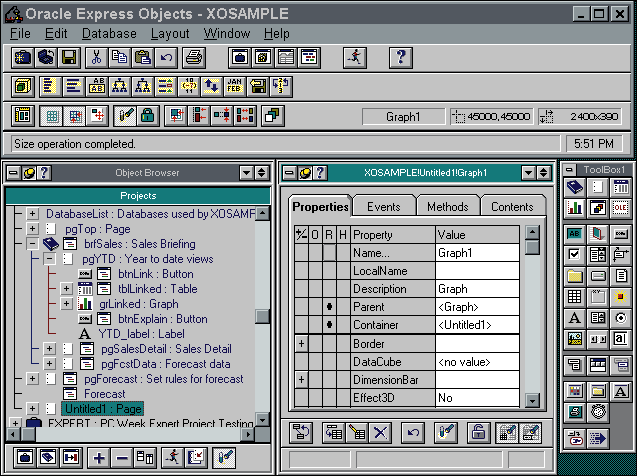Screen dimensions: 637x476
Task: Select the Checkbox tool in ToolBox1
Action: [x=574, y=255]
